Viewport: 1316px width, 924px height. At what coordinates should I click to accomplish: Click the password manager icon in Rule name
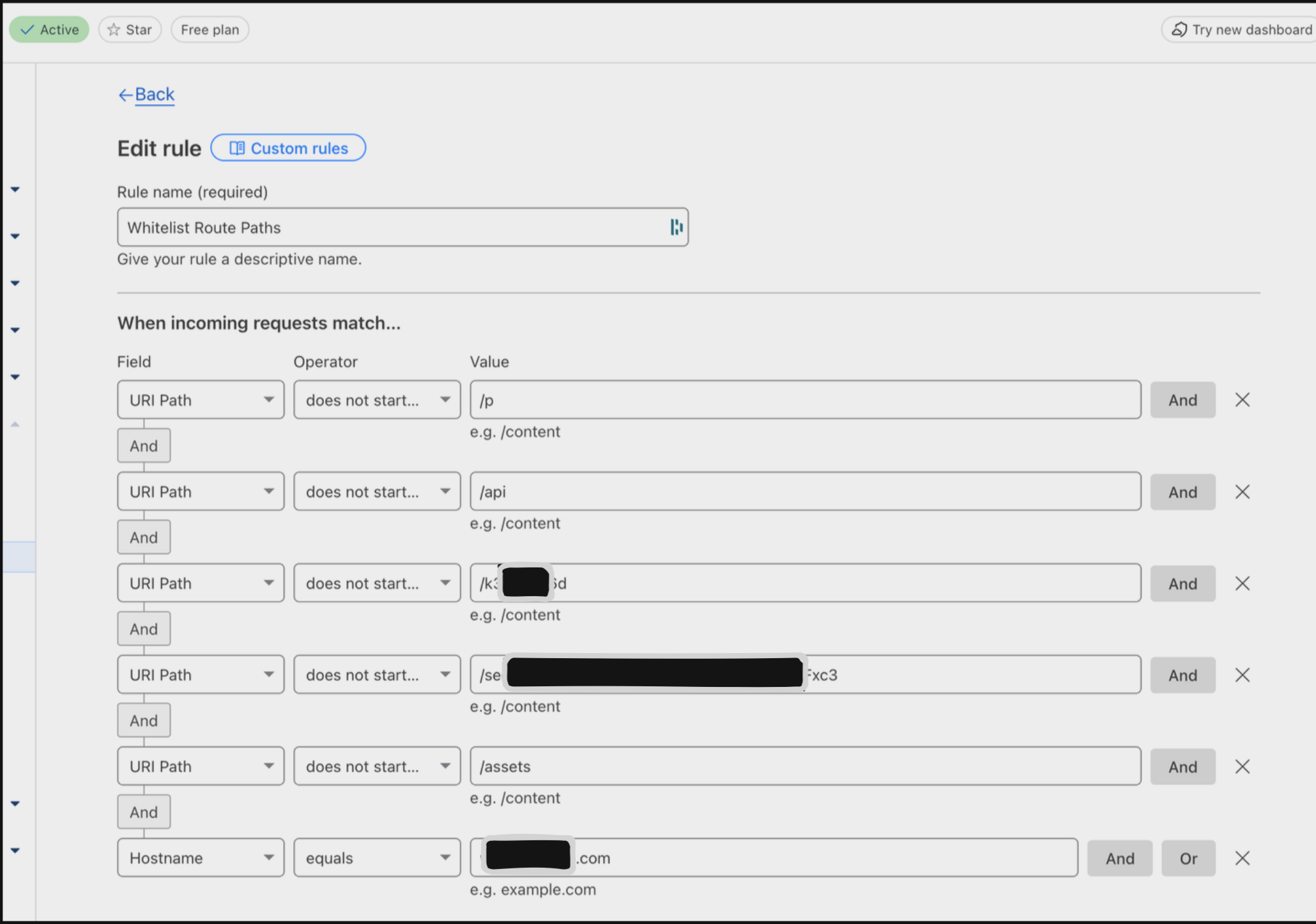[x=676, y=227]
